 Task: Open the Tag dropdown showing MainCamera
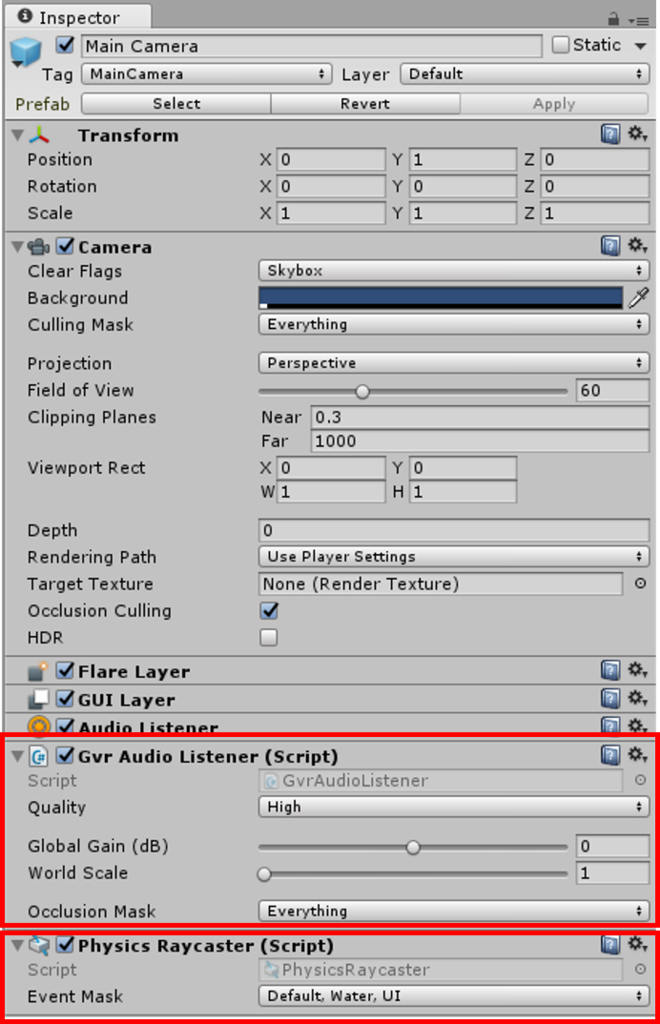click(x=206, y=74)
